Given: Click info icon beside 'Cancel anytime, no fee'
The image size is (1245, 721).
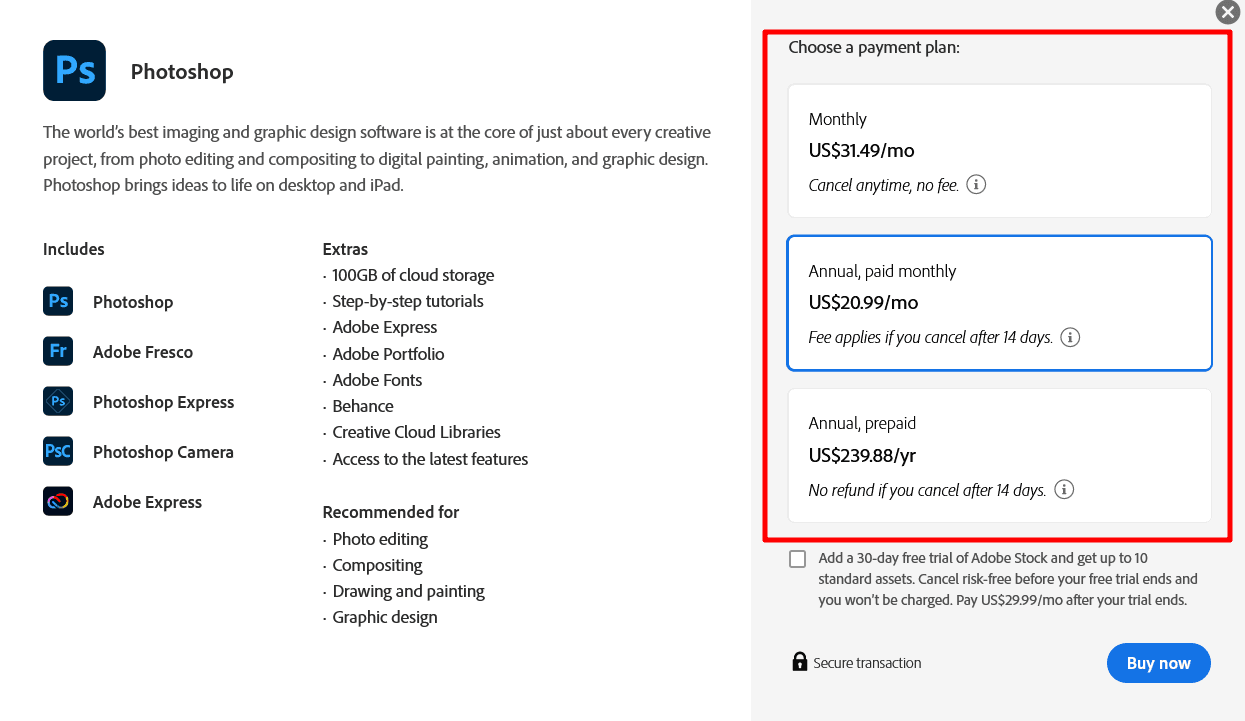Looking at the screenshot, I should 976,184.
